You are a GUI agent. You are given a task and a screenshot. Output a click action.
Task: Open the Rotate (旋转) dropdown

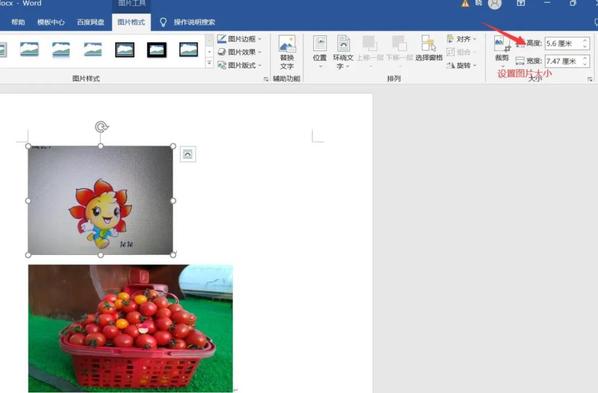(x=462, y=66)
